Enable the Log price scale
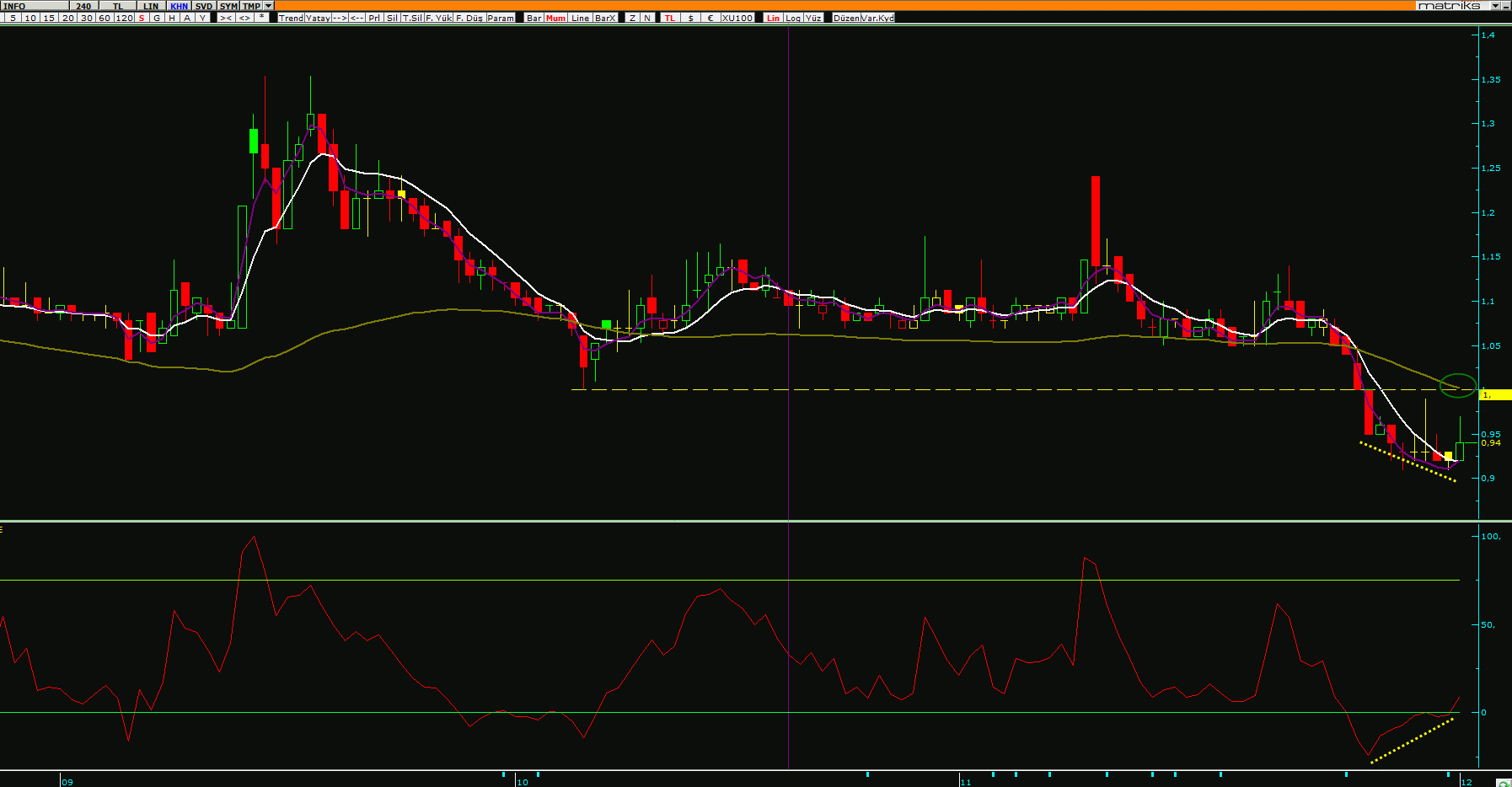 tap(793, 18)
